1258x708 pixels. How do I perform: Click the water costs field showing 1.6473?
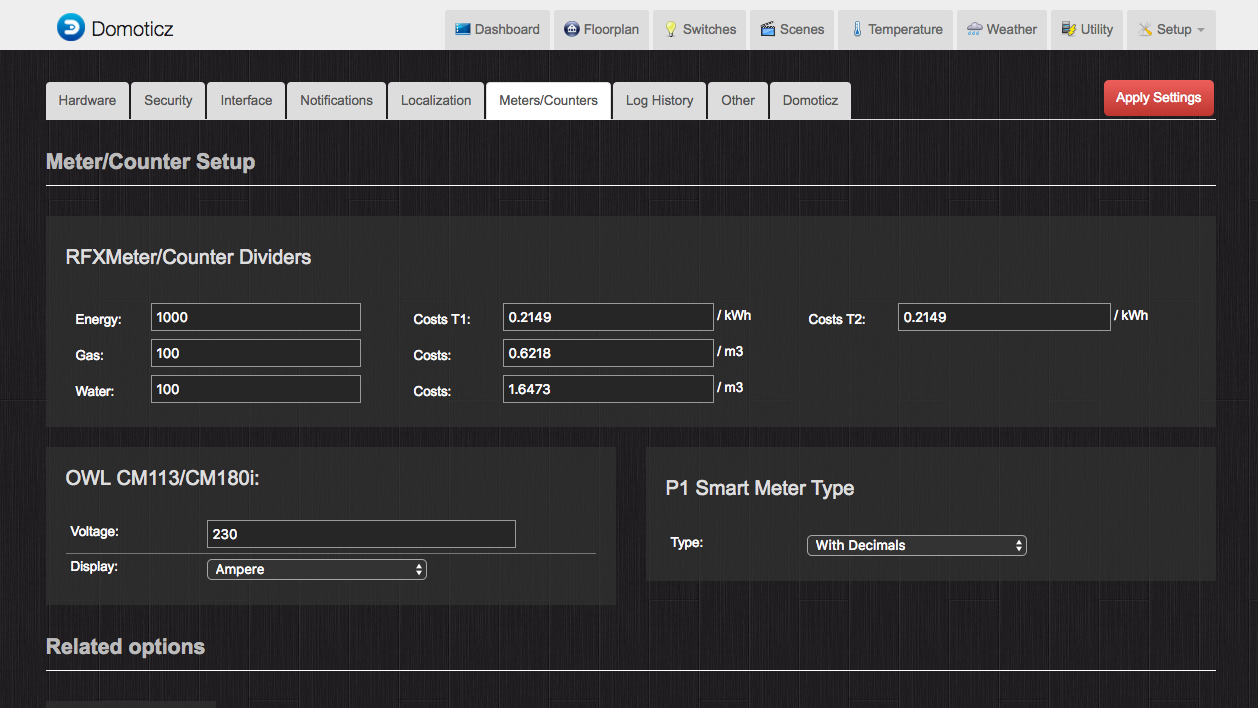click(x=608, y=389)
